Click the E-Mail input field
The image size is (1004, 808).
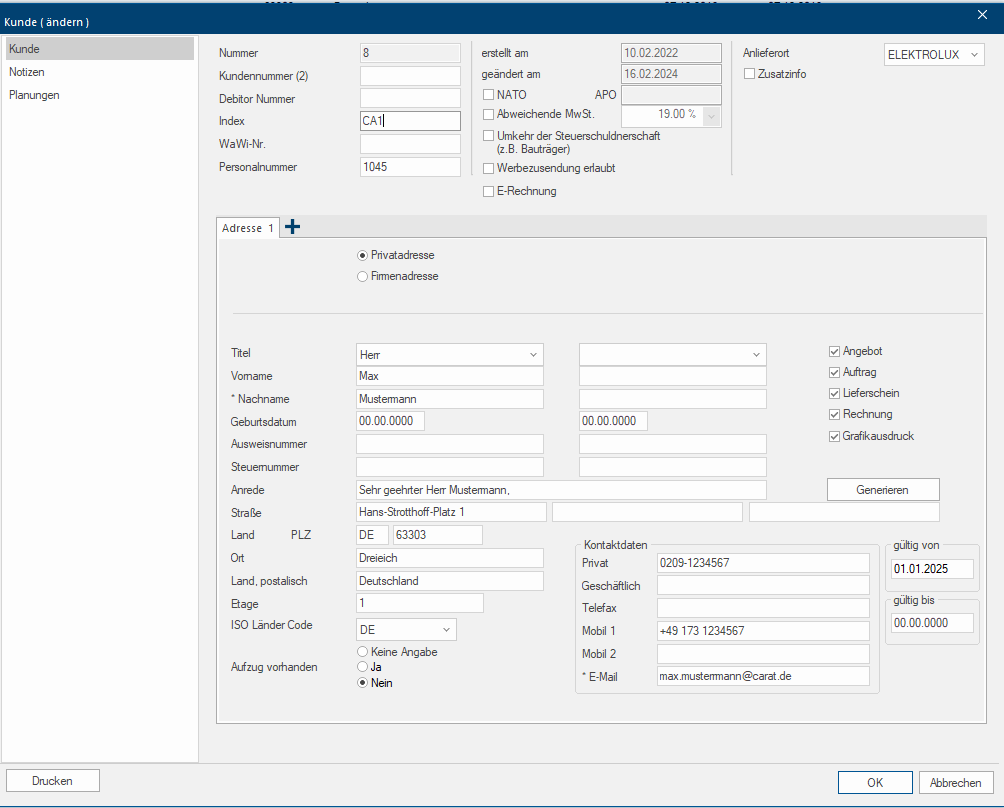(763, 676)
